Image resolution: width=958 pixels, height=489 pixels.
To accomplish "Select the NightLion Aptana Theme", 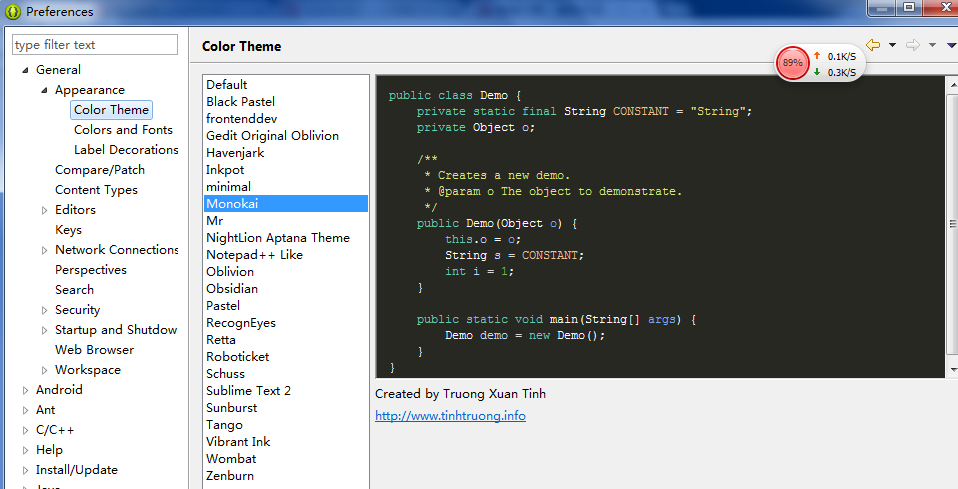I will [x=286, y=238].
